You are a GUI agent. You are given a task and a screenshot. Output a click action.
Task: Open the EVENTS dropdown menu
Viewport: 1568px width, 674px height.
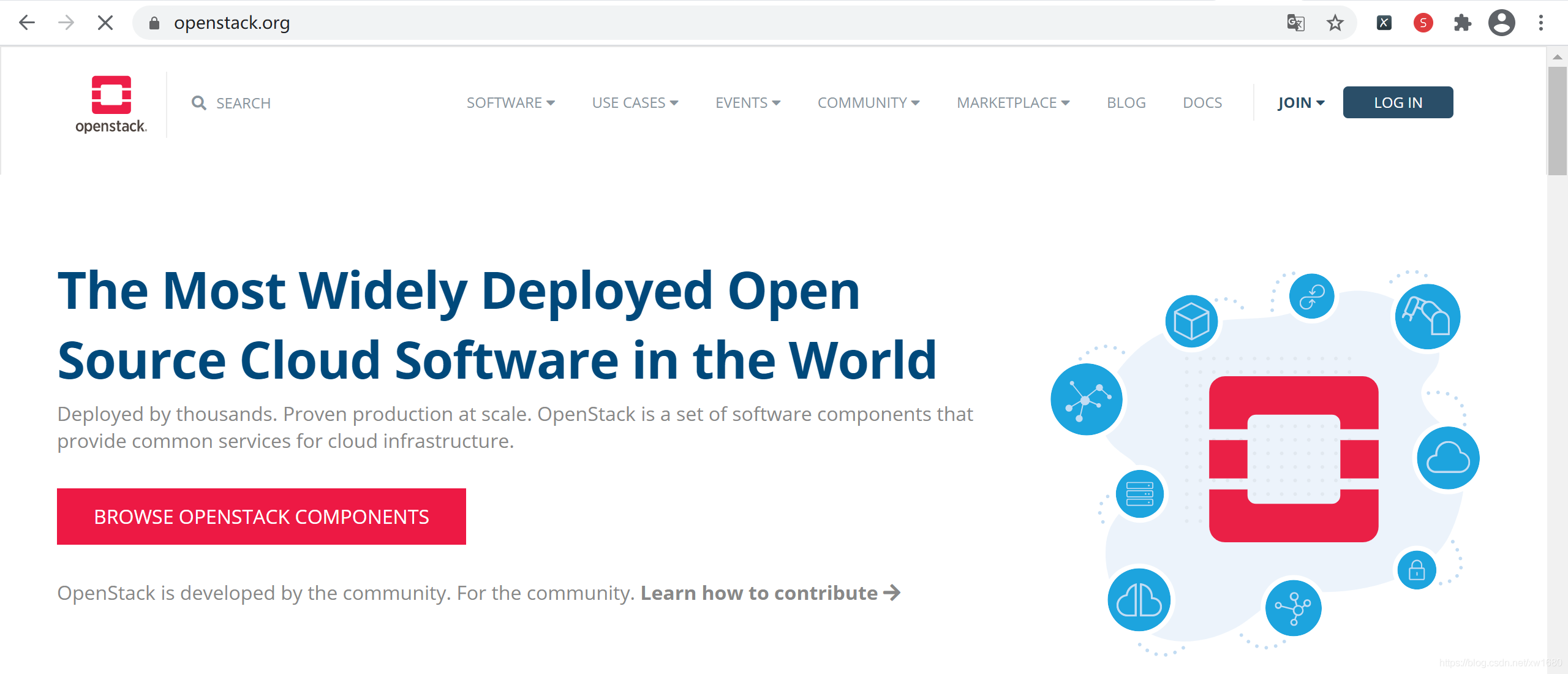click(748, 103)
